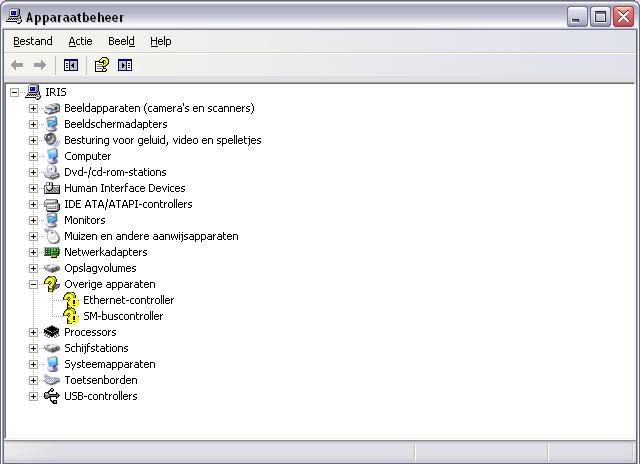The height and width of the screenshot is (464, 640).
Task: Click the Human Interface Devices icon
Action: coord(52,188)
